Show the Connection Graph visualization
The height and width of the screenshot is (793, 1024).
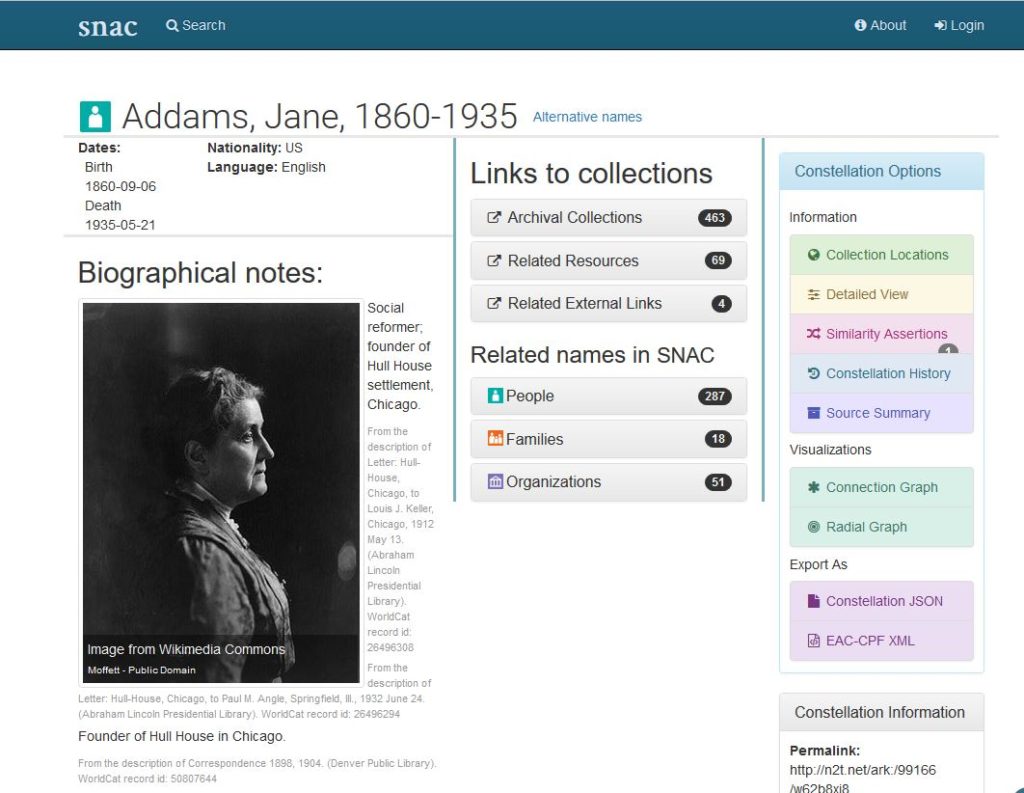(881, 487)
